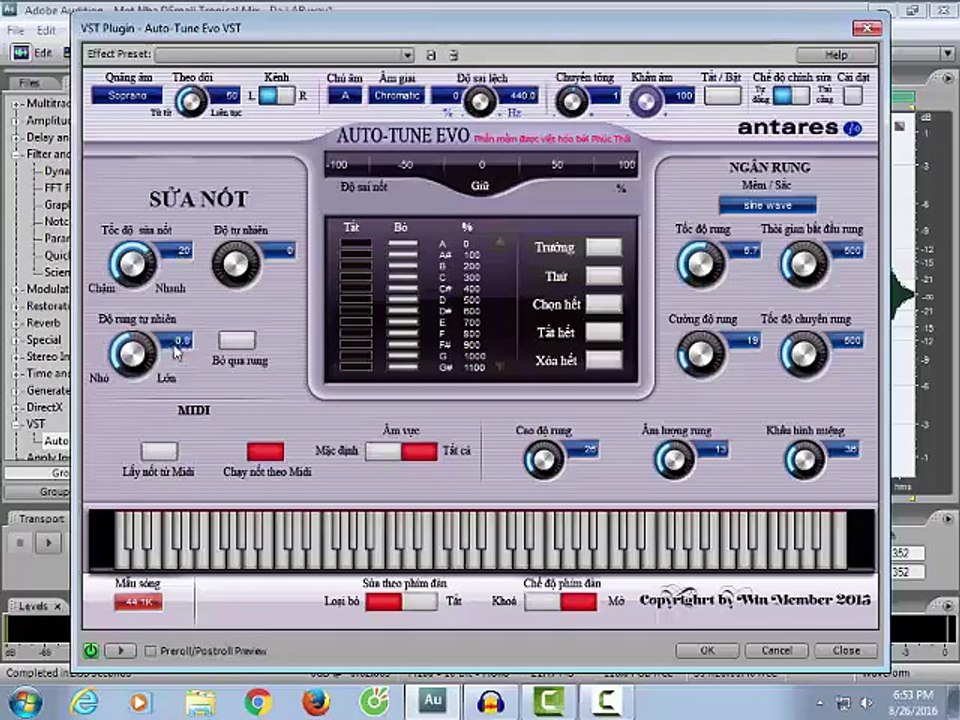Click the delete preset trash icon

[453, 55]
